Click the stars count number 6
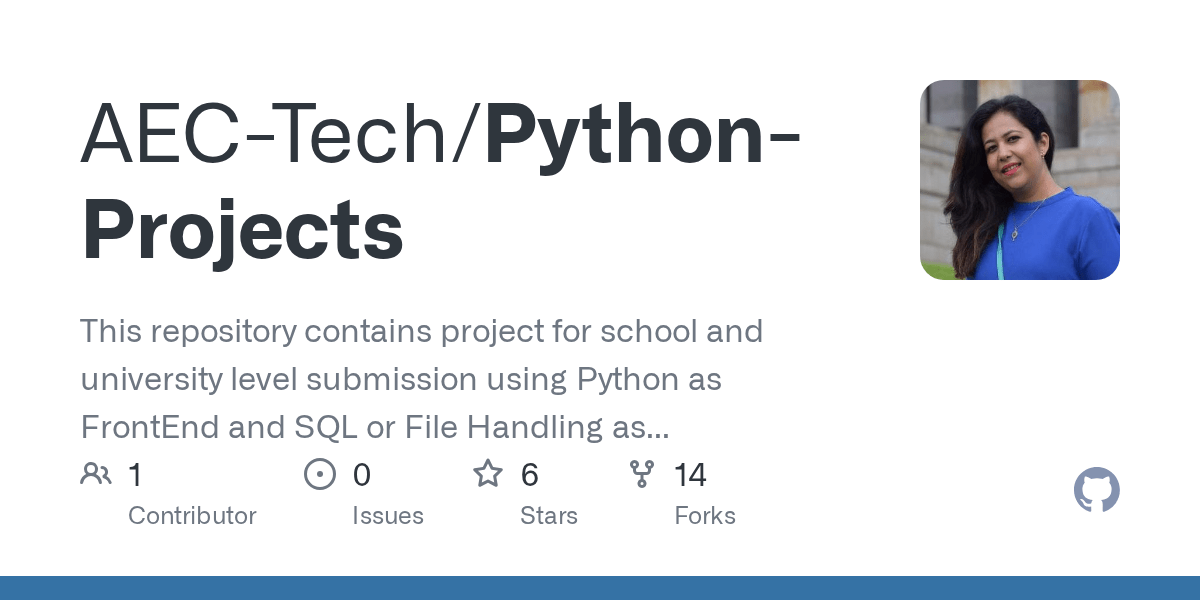Image resolution: width=1200 pixels, height=600 pixels. point(530,475)
